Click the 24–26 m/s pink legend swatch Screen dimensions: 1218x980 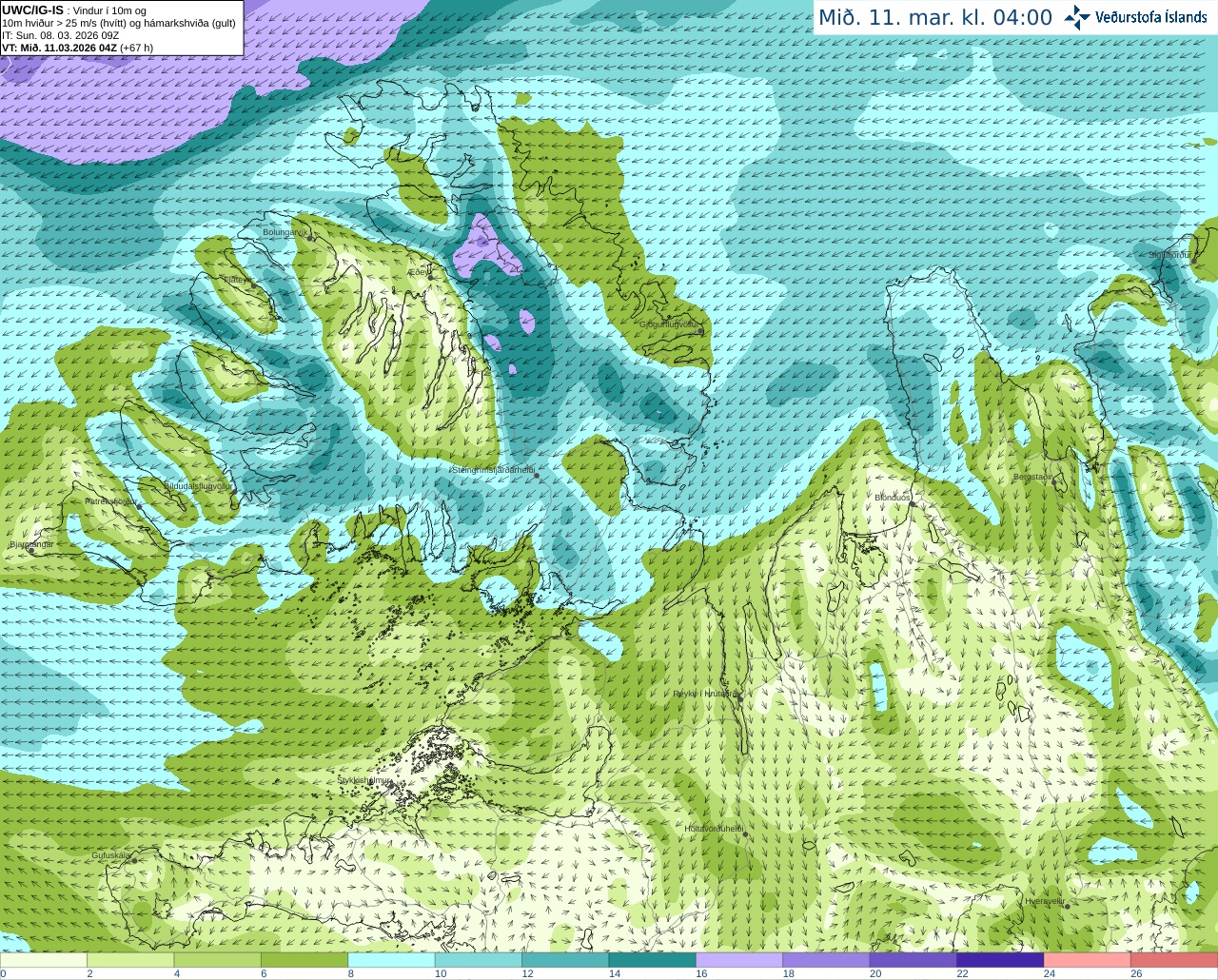point(1088,960)
